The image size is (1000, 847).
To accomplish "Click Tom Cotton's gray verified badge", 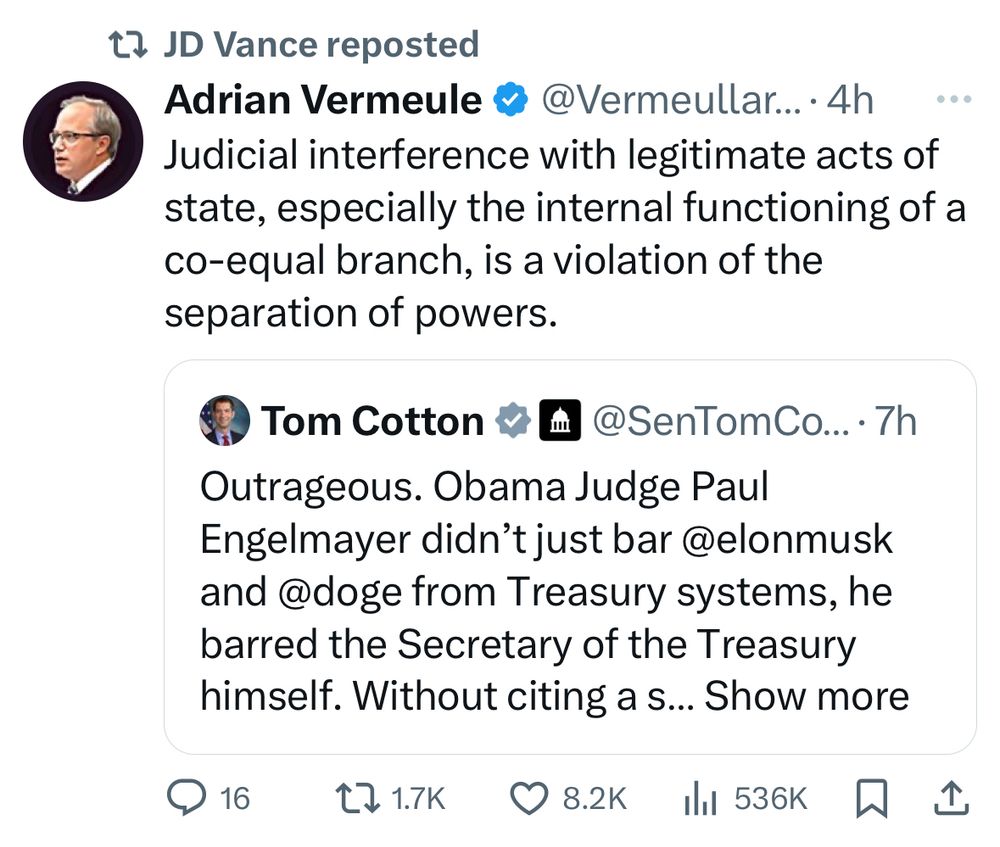I will [513, 421].
